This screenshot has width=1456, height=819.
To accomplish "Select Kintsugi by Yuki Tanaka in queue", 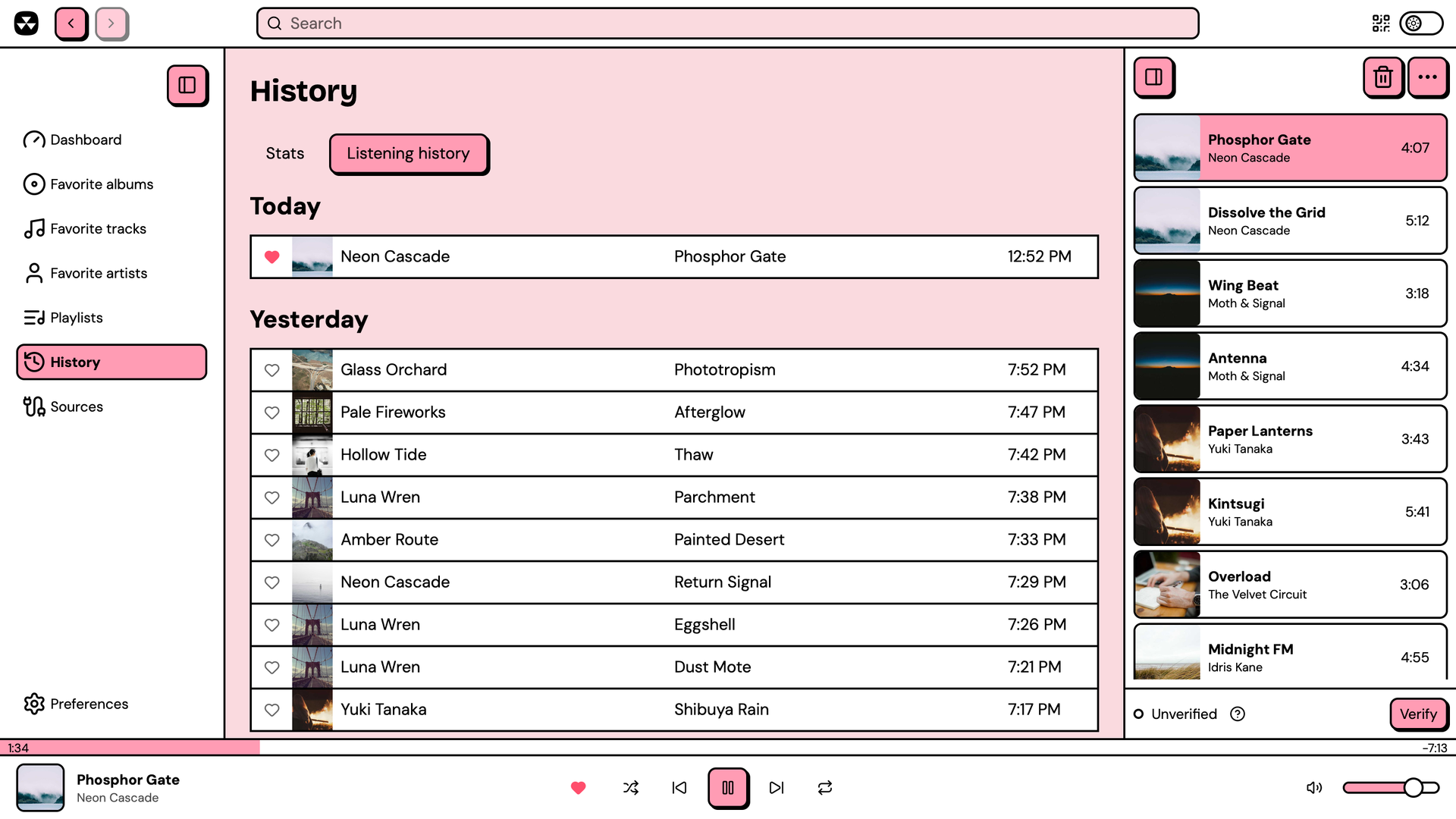I will [1290, 512].
